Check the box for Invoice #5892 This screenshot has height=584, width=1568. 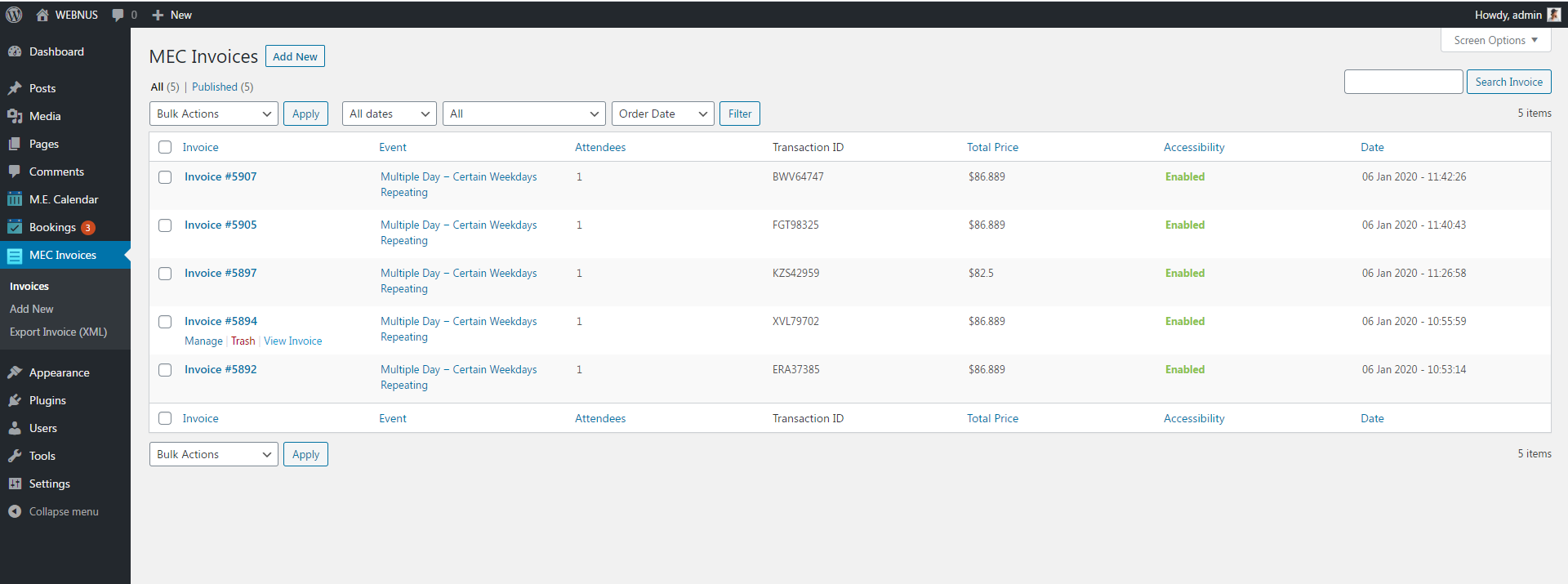click(x=165, y=370)
